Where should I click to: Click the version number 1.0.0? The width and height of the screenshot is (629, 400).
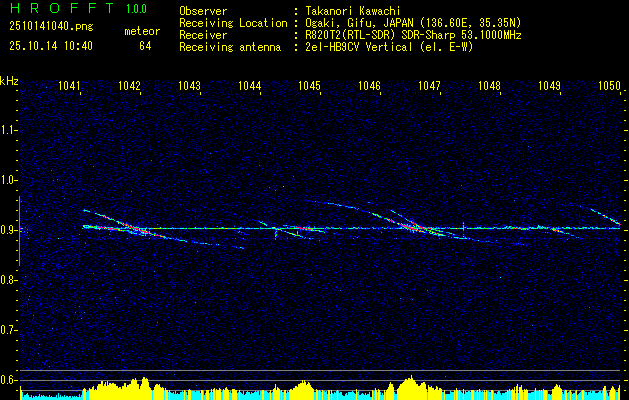point(136,9)
